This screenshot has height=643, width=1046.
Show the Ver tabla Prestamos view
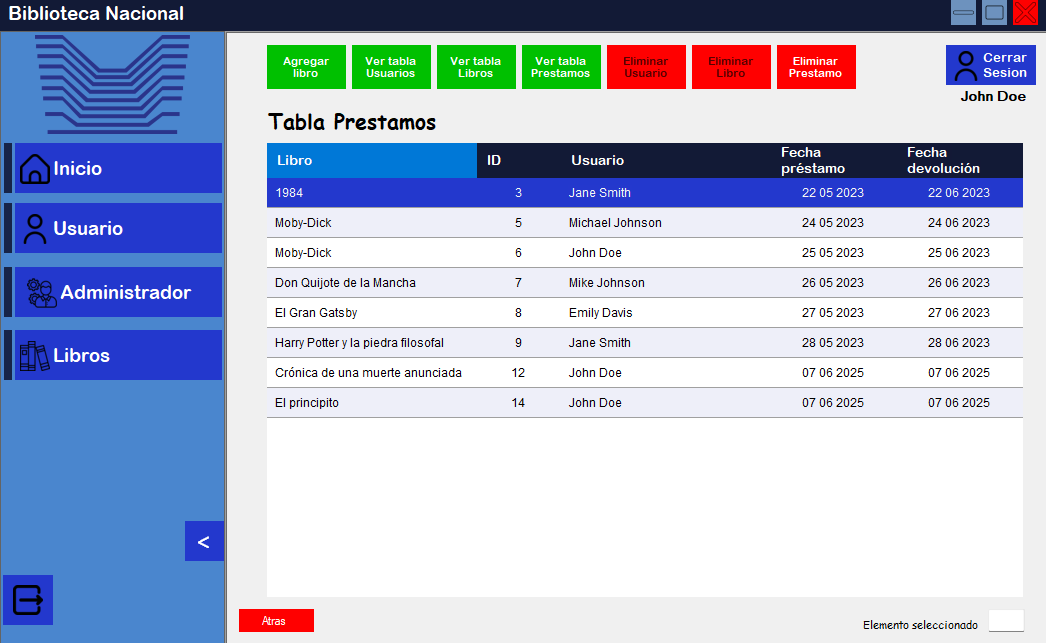pos(561,67)
